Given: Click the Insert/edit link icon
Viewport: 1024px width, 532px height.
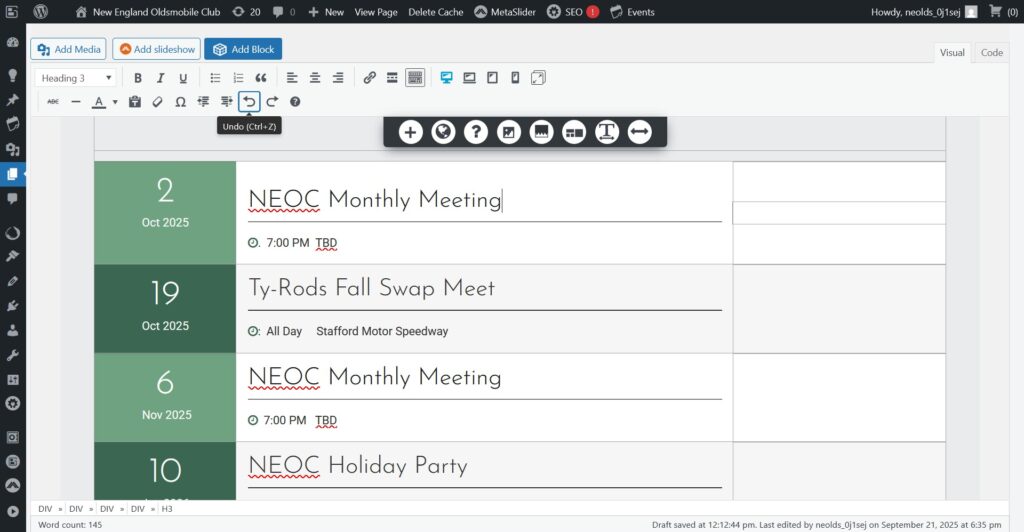Looking at the screenshot, I should click(369, 78).
